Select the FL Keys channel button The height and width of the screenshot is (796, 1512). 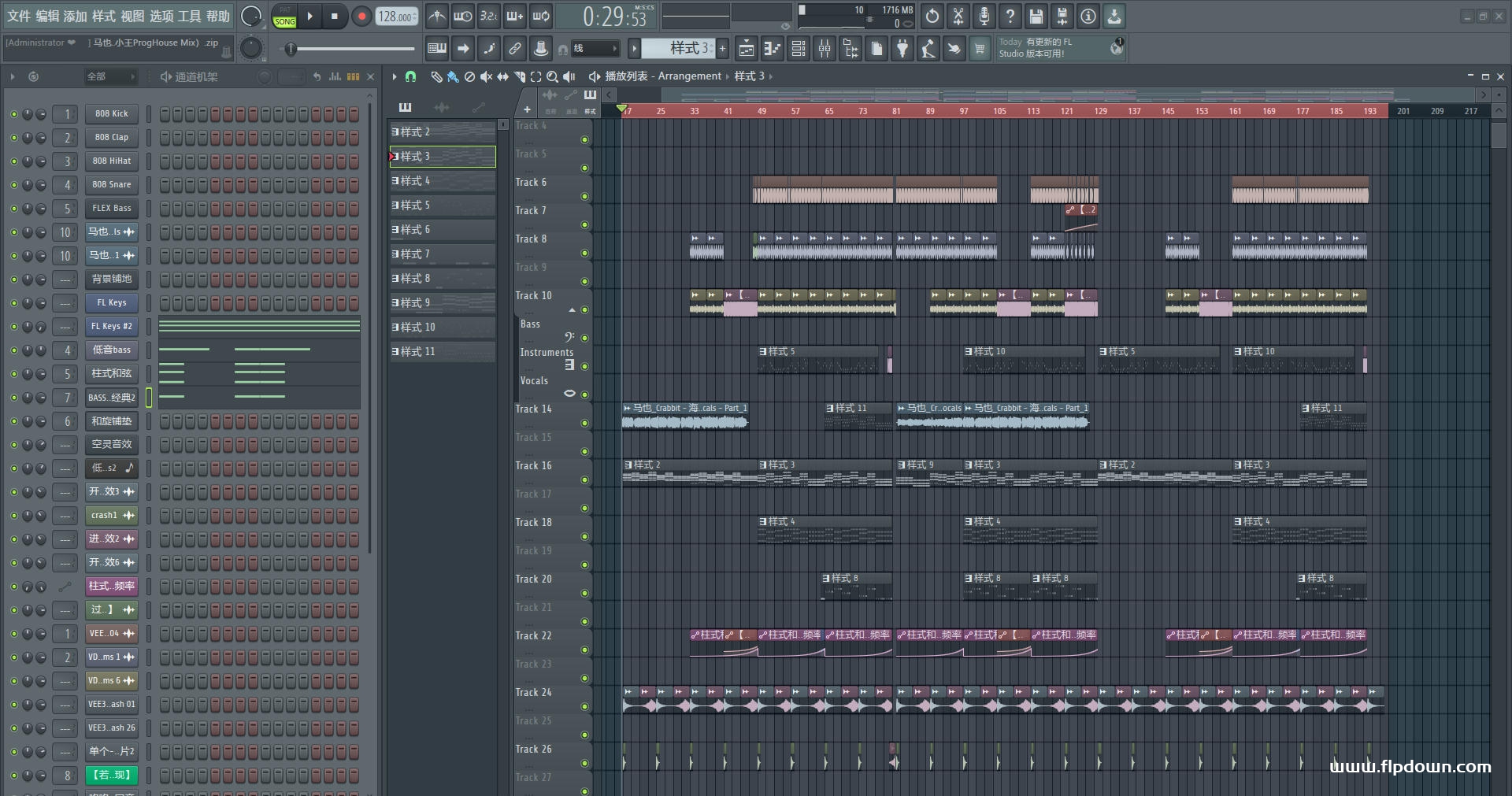[x=112, y=303]
